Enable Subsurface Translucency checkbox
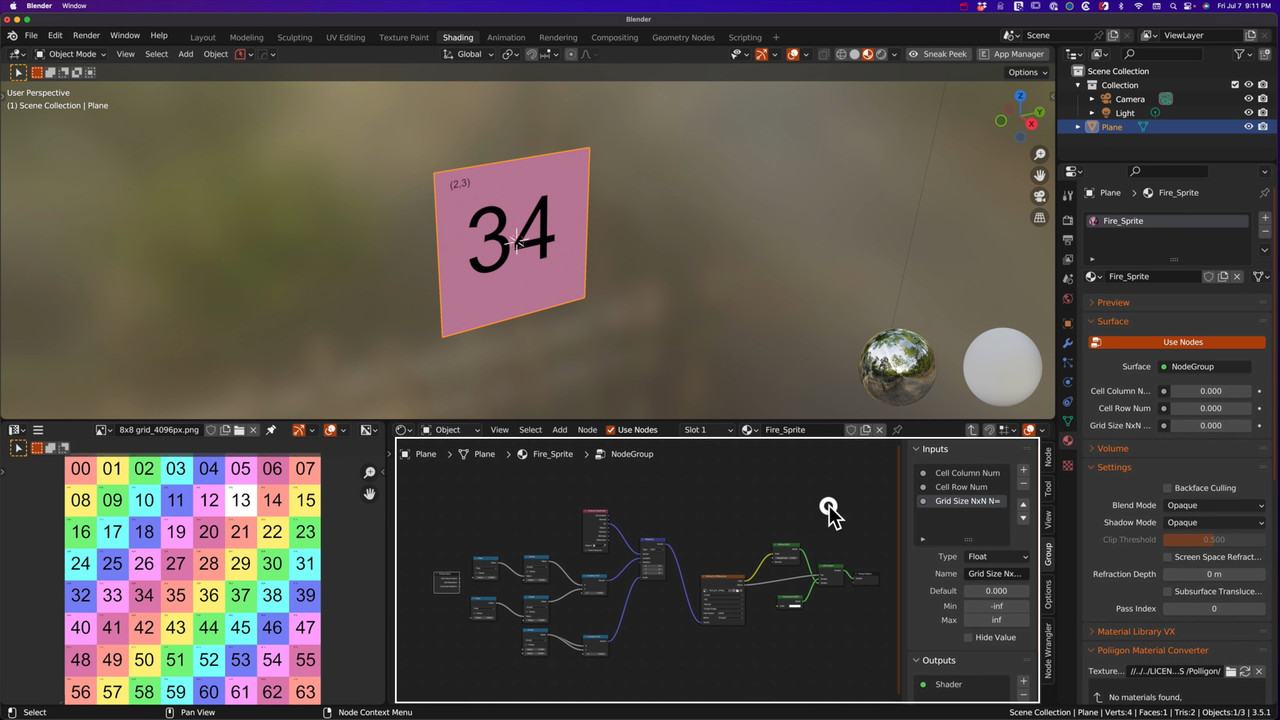The height and width of the screenshot is (720, 1280). coord(1167,591)
